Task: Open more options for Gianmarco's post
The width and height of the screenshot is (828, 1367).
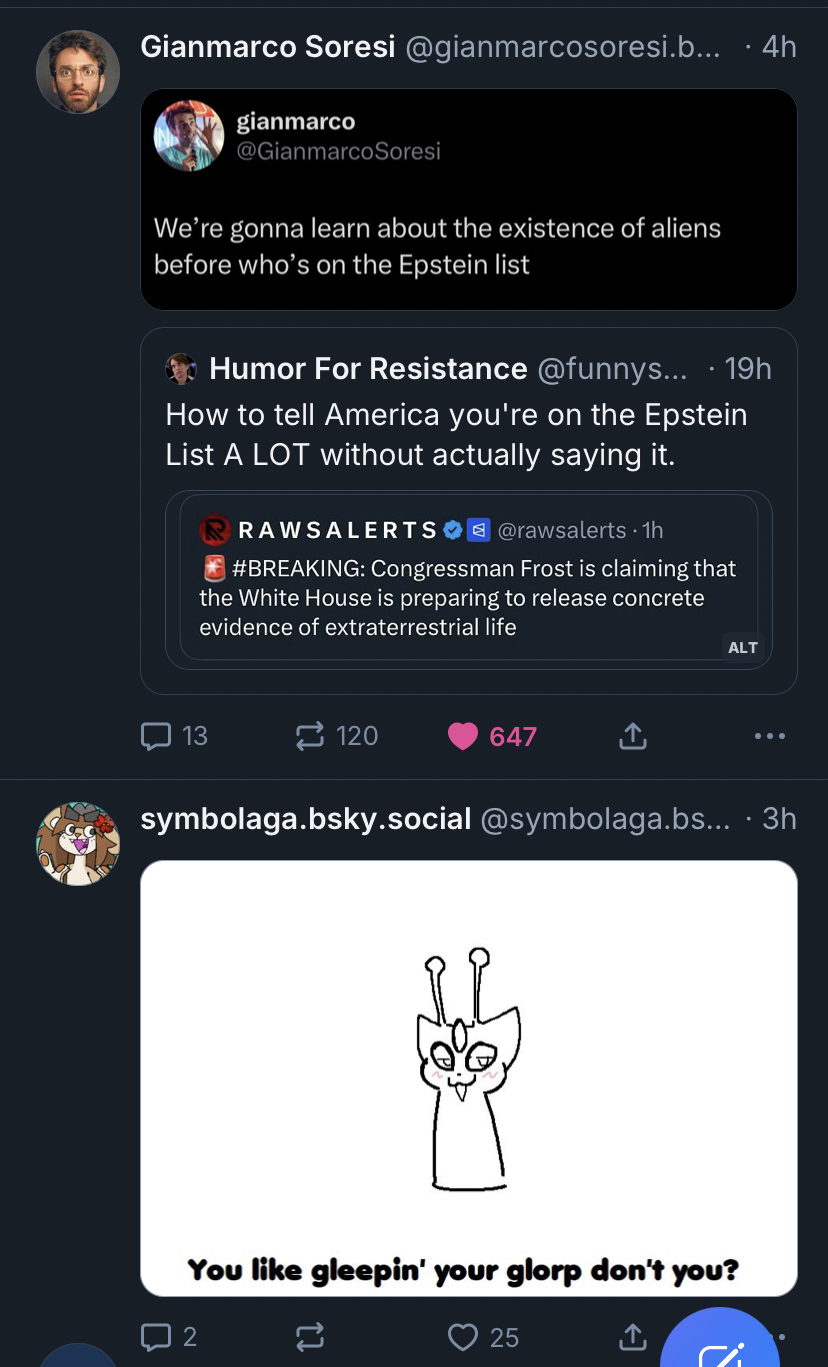Action: [769, 737]
